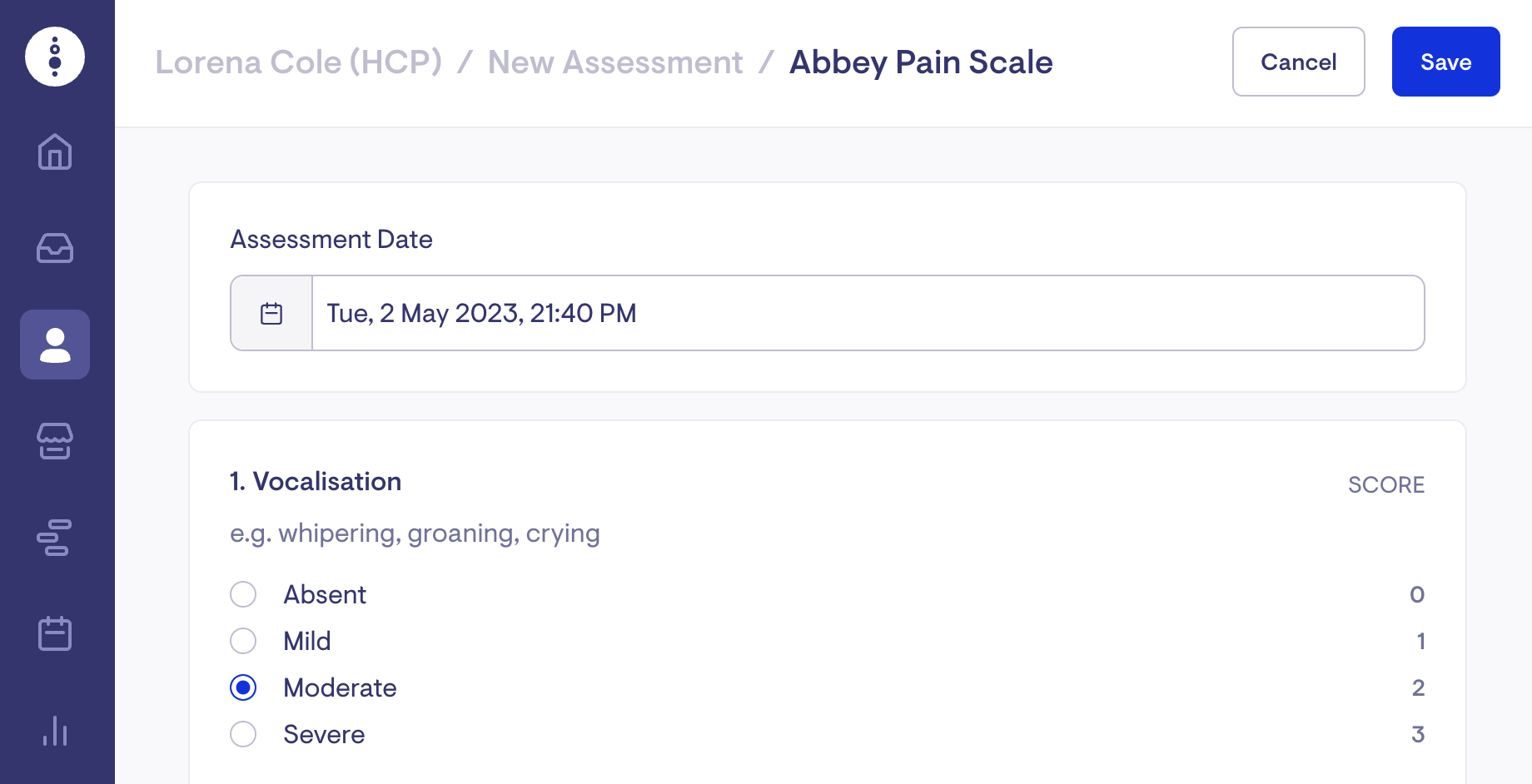
Task: Choose the Moderate radio option
Action: click(x=243, y=687)
